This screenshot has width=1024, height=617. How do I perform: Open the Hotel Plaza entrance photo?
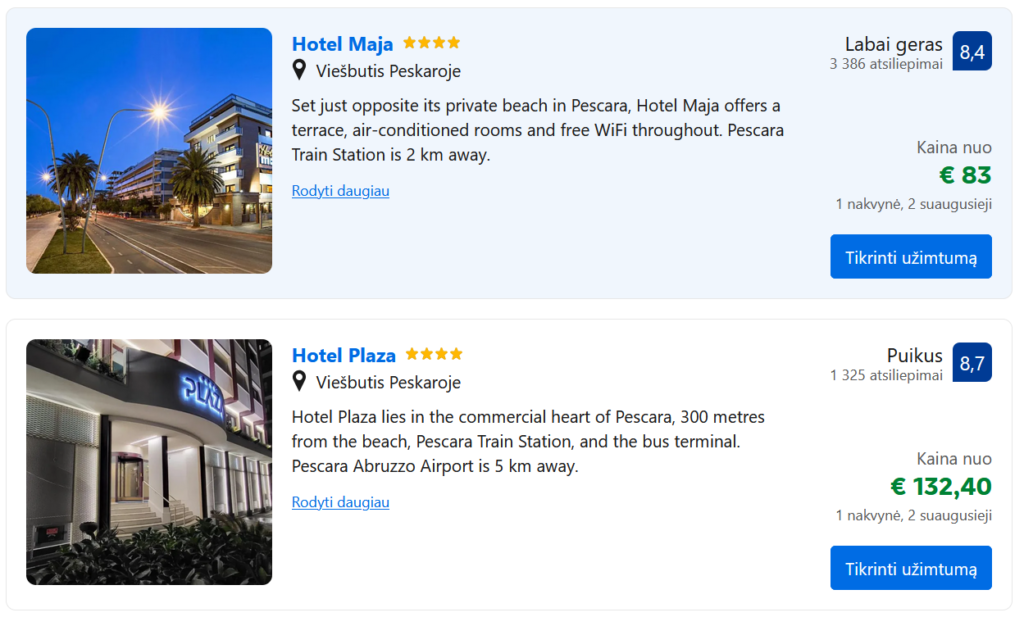point(149,462)
